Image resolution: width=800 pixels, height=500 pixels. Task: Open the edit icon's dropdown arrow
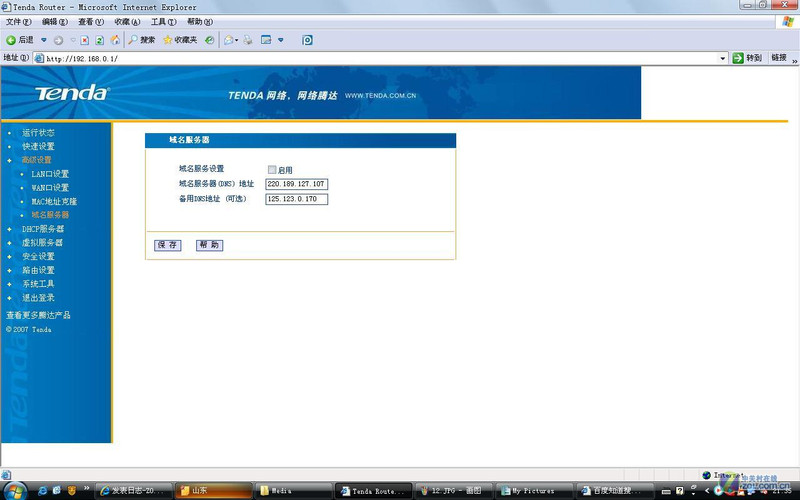point(281,40)
